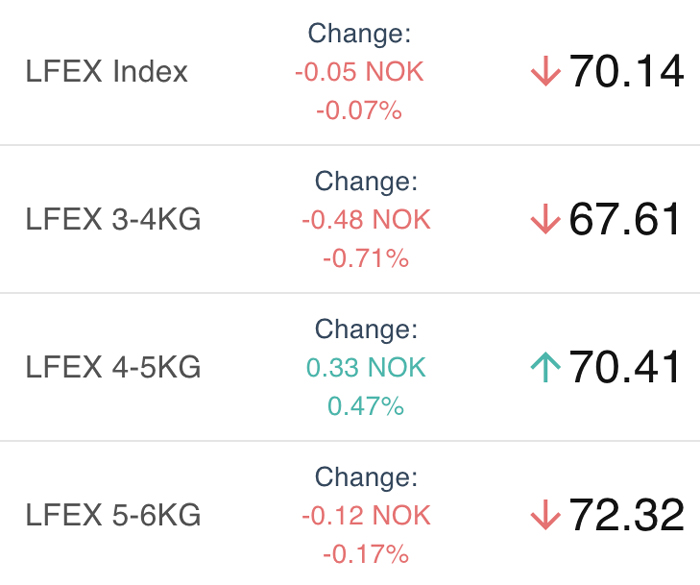Image resolution: width=700 pixels, height=585 pixels.
Task: Click the 67.61 price value
Action: (x=624, y=219)
